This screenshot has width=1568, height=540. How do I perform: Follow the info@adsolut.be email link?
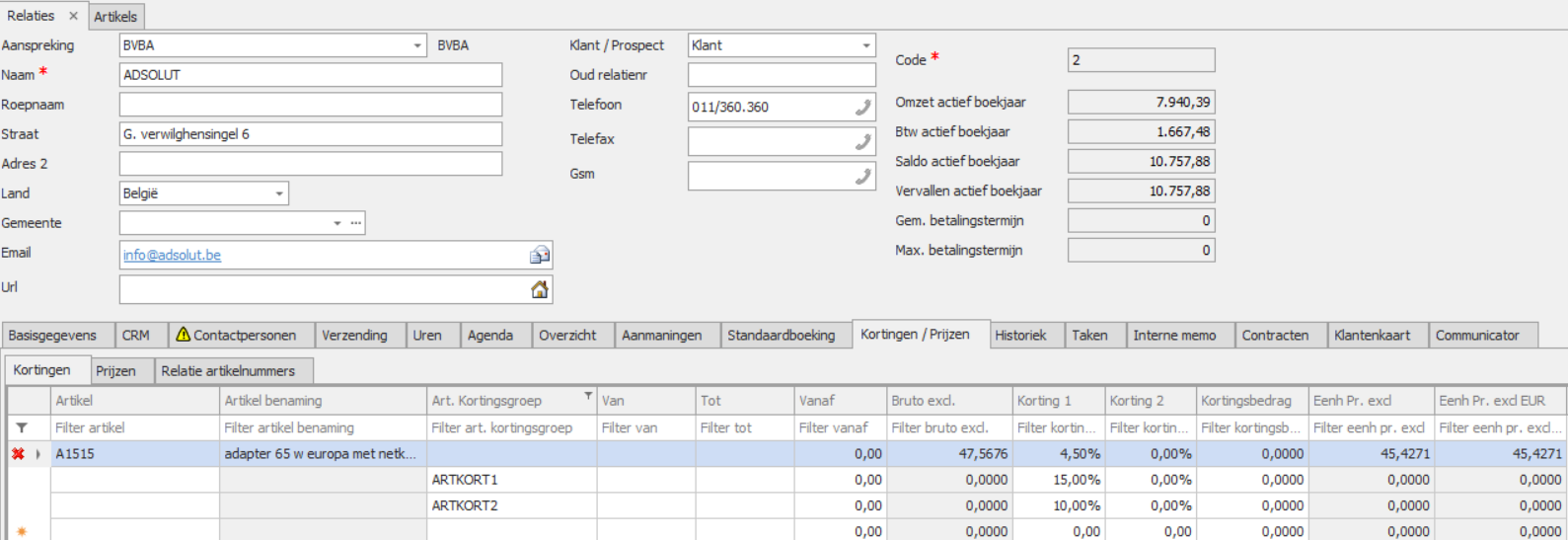coord(172,255)
